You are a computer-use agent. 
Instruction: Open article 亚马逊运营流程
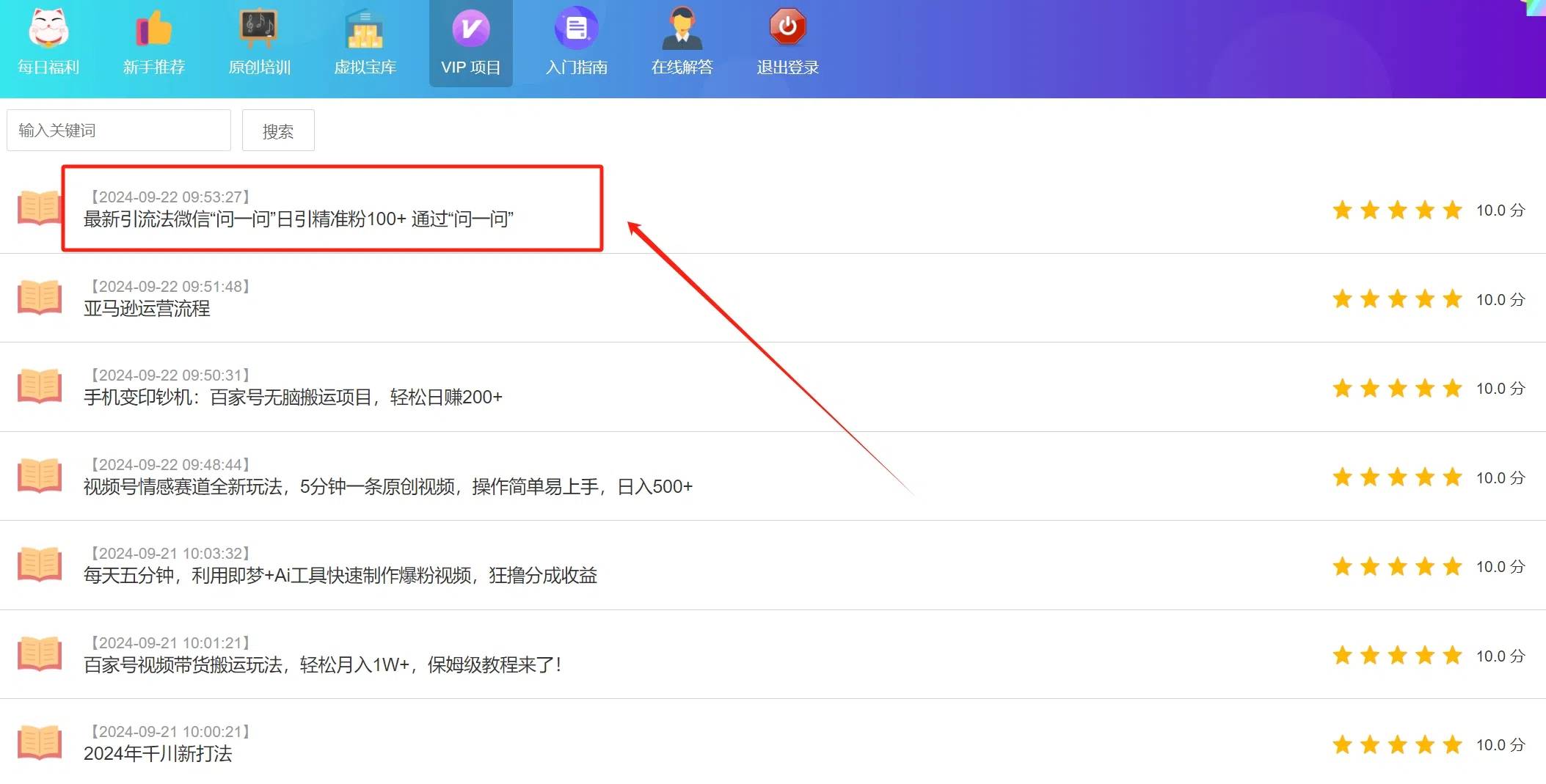(x=147, y=308)
